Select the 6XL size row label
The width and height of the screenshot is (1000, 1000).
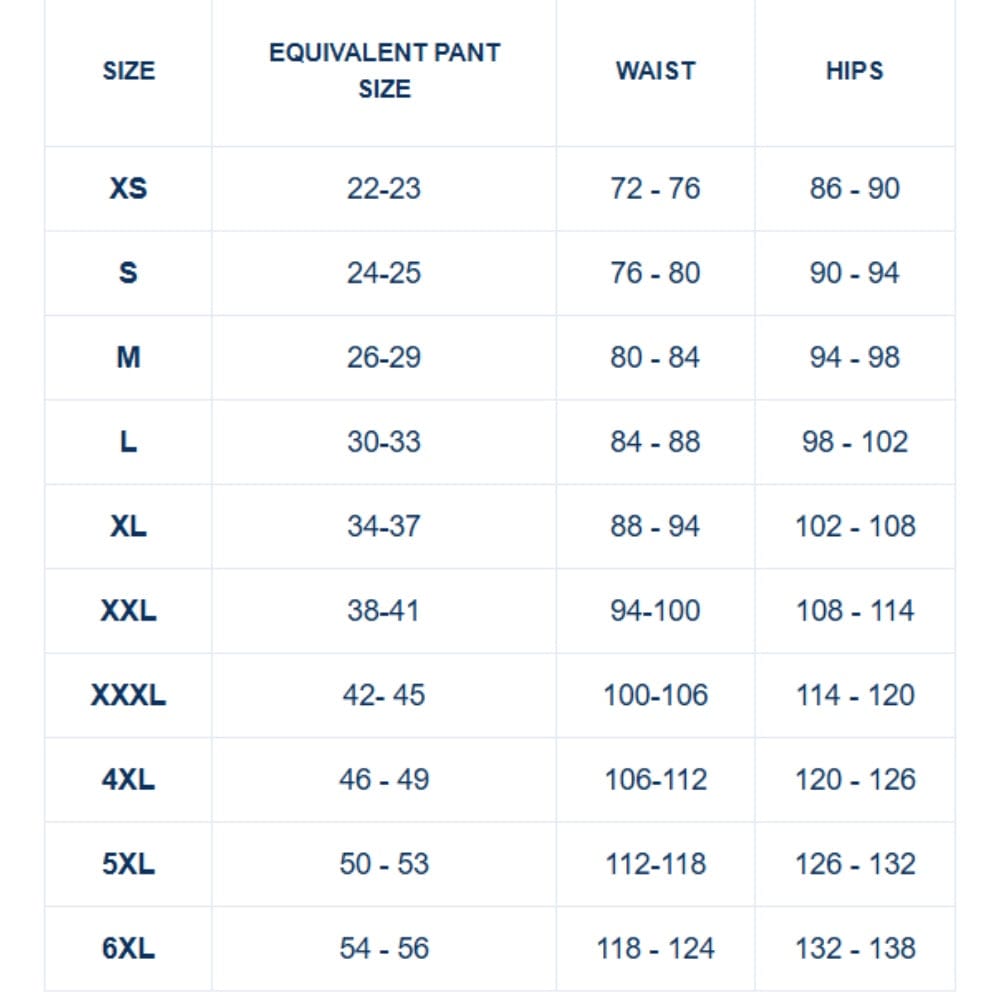tap(128, 949)
